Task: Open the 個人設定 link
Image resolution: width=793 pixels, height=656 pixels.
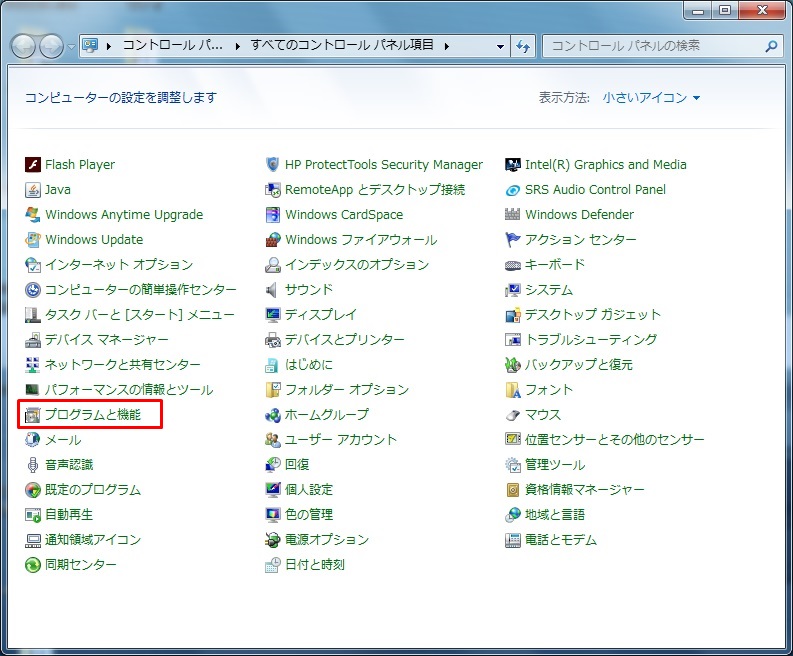Action: [309, 490]
